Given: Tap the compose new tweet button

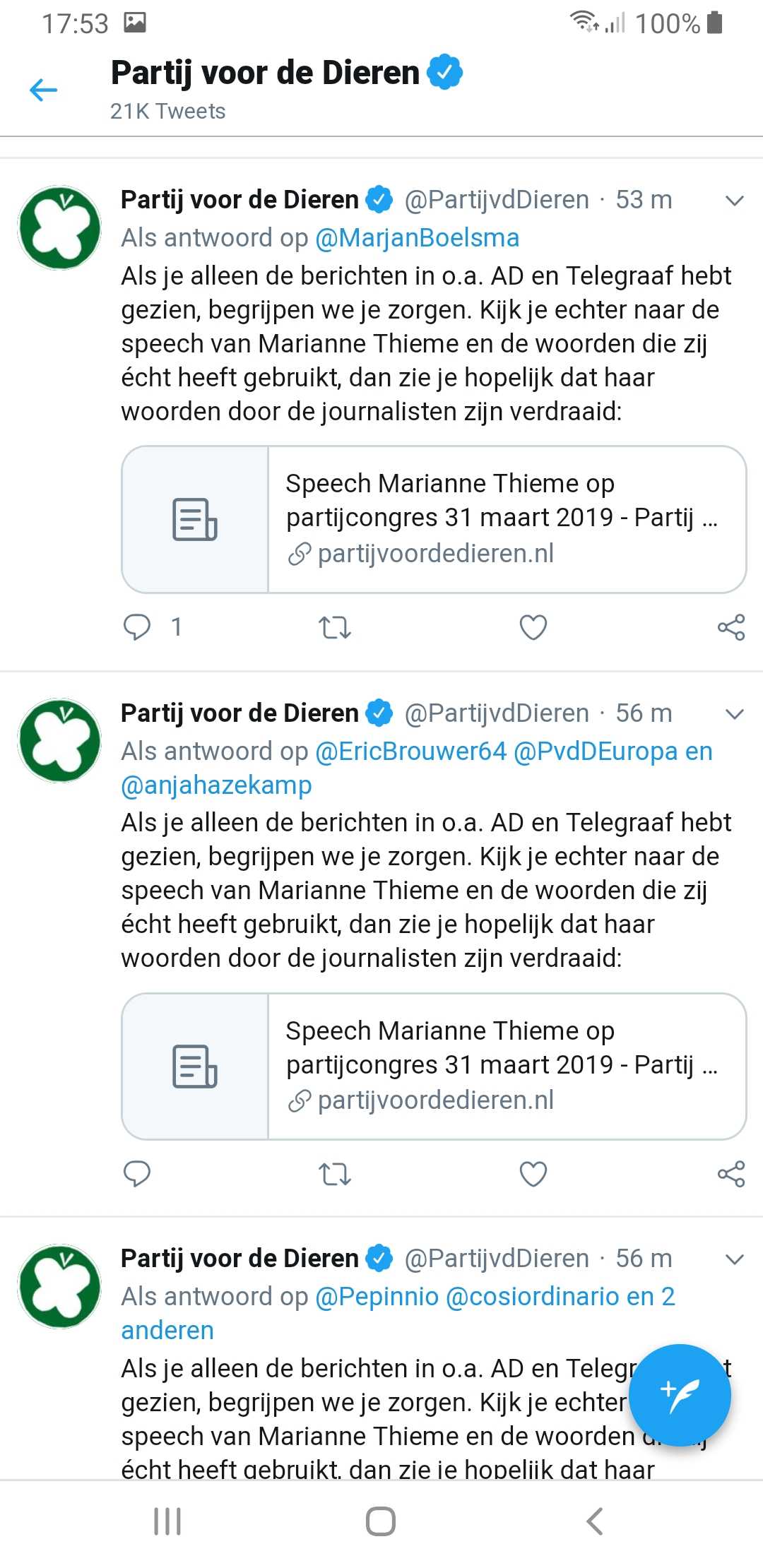Looking at the screenshot, I should [679, 1396].
